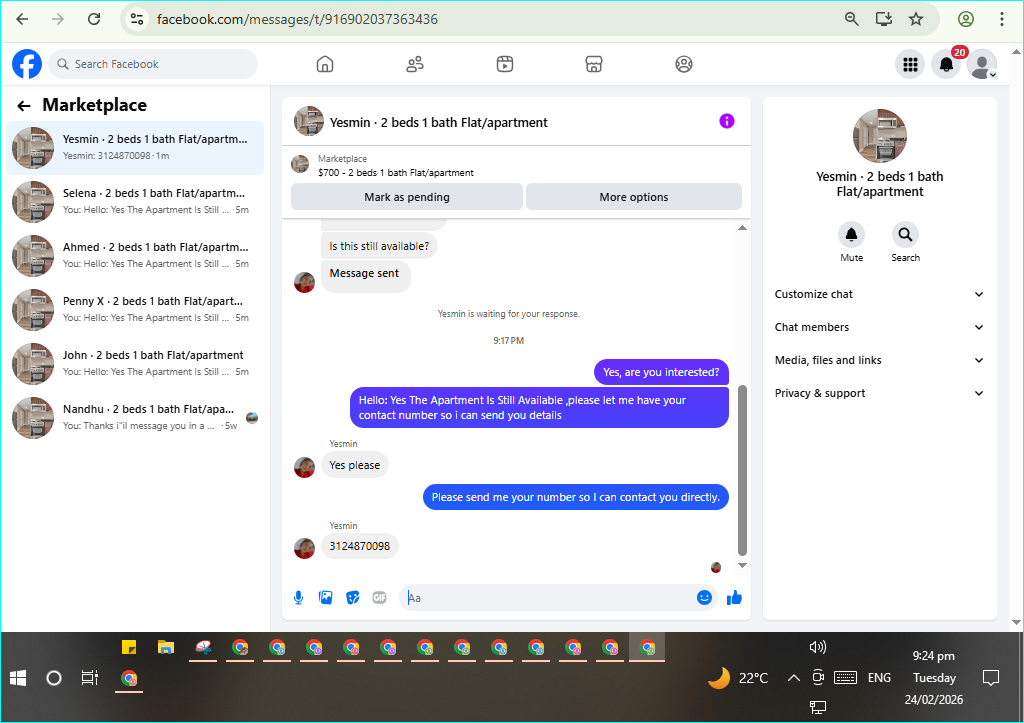Choose a sticker icon
The height and width of the screenshot is (723, 1024).
tap(353, 598)
